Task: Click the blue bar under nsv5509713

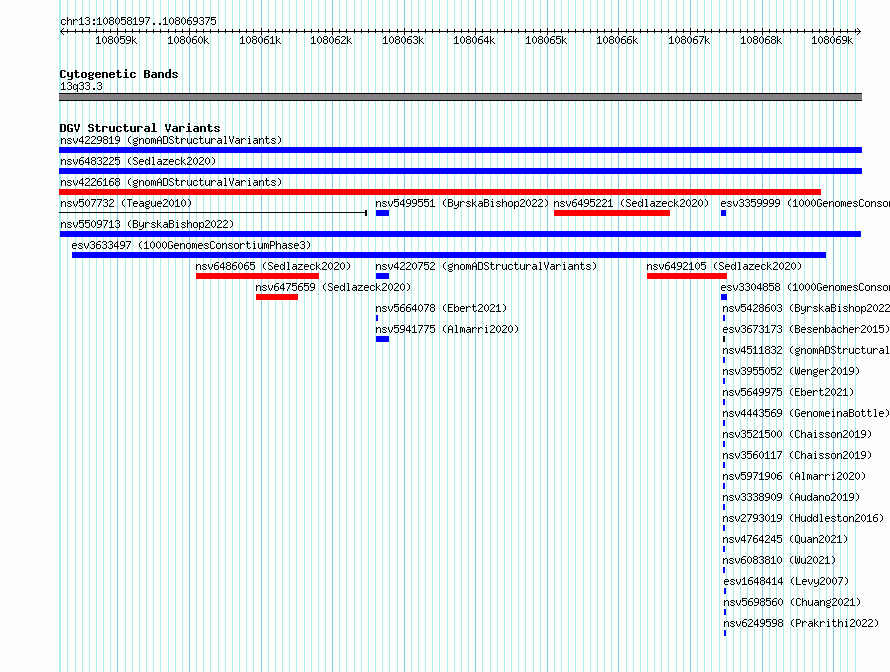Action: point(460,234)
